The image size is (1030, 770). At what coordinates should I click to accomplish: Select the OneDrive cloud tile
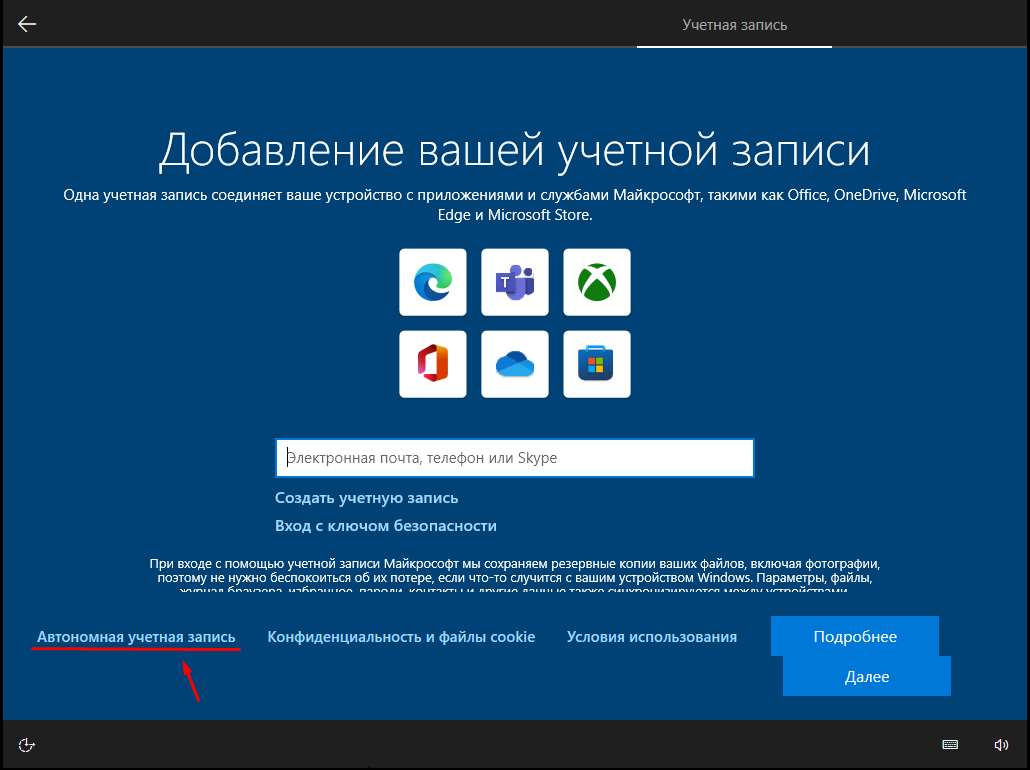click(515, 364)
